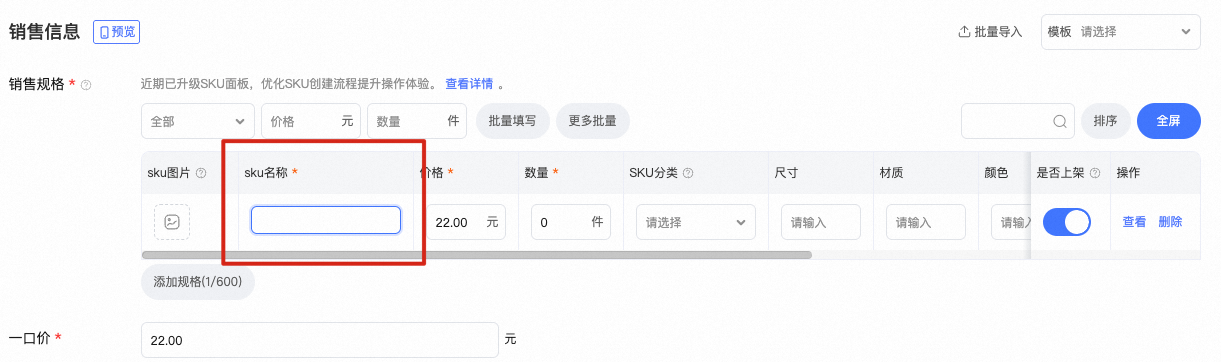Click the 更多批量 button

(x=592, y=121)
